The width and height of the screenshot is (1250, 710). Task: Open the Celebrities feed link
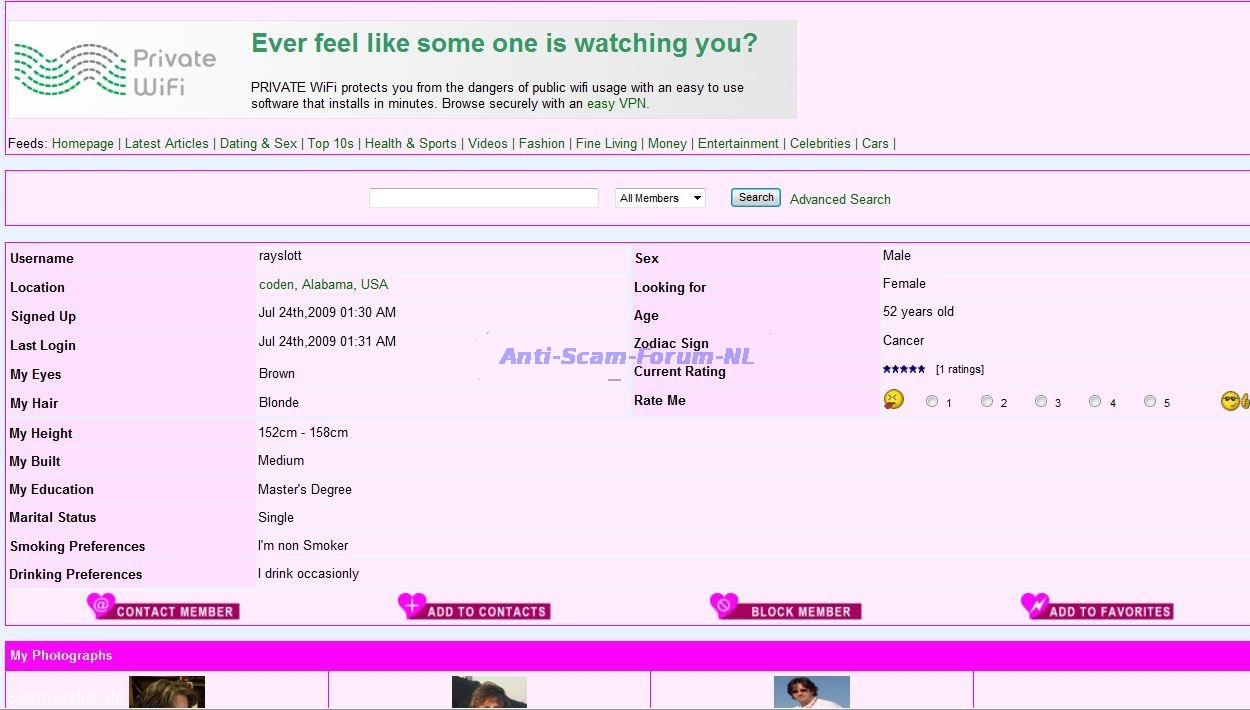pyautogui.click(x=820, y=144)
